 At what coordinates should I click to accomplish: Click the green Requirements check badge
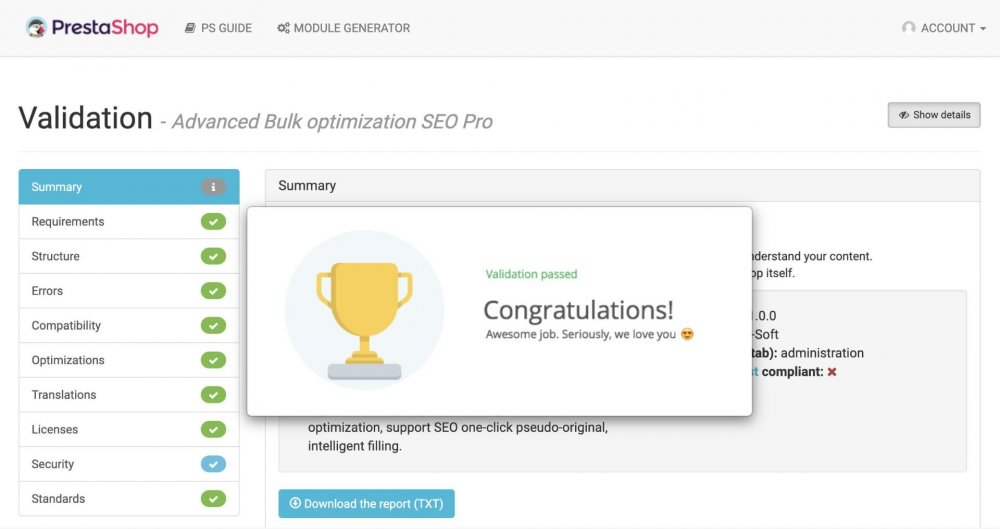pos(214,221)
